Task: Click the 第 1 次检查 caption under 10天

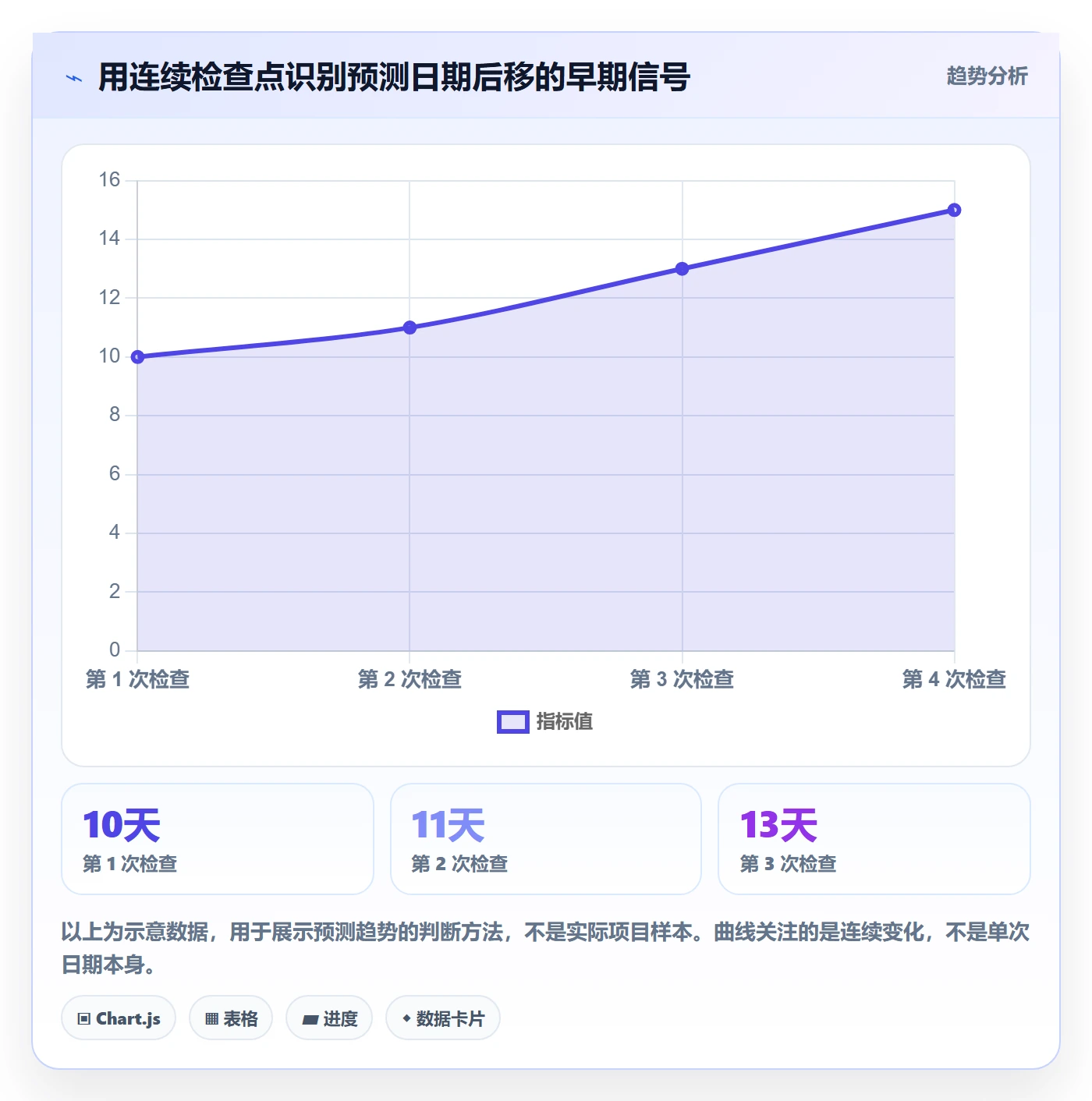Action: tap(130, 864)
